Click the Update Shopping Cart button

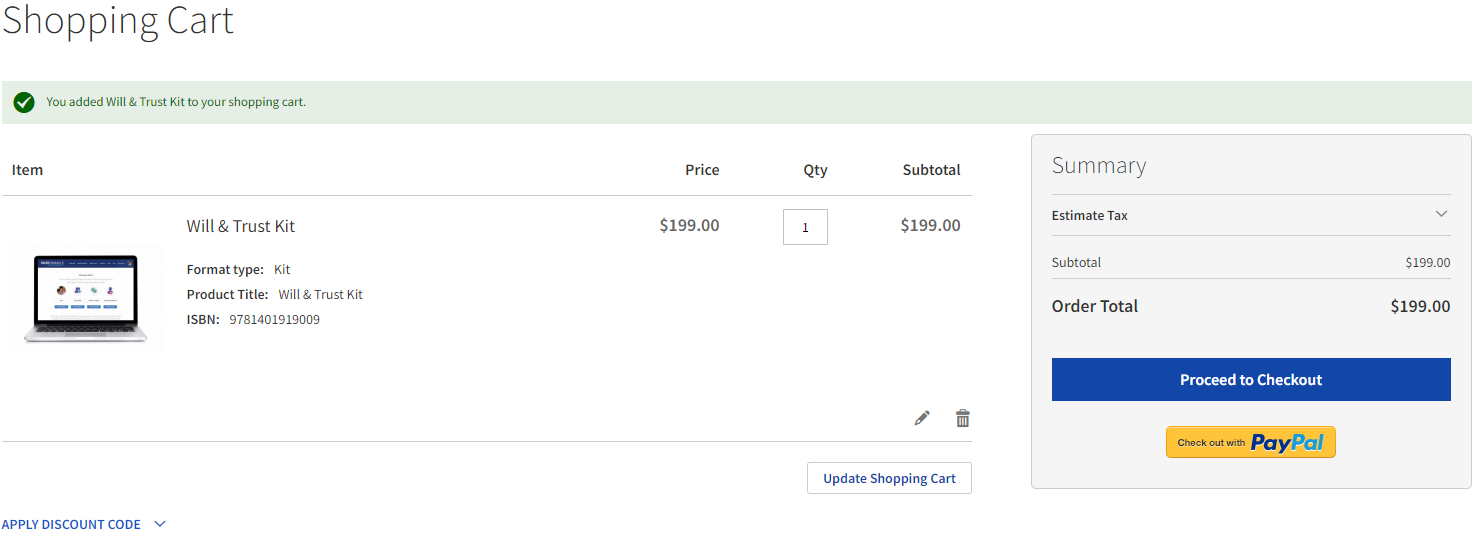[x=889, y=478]
